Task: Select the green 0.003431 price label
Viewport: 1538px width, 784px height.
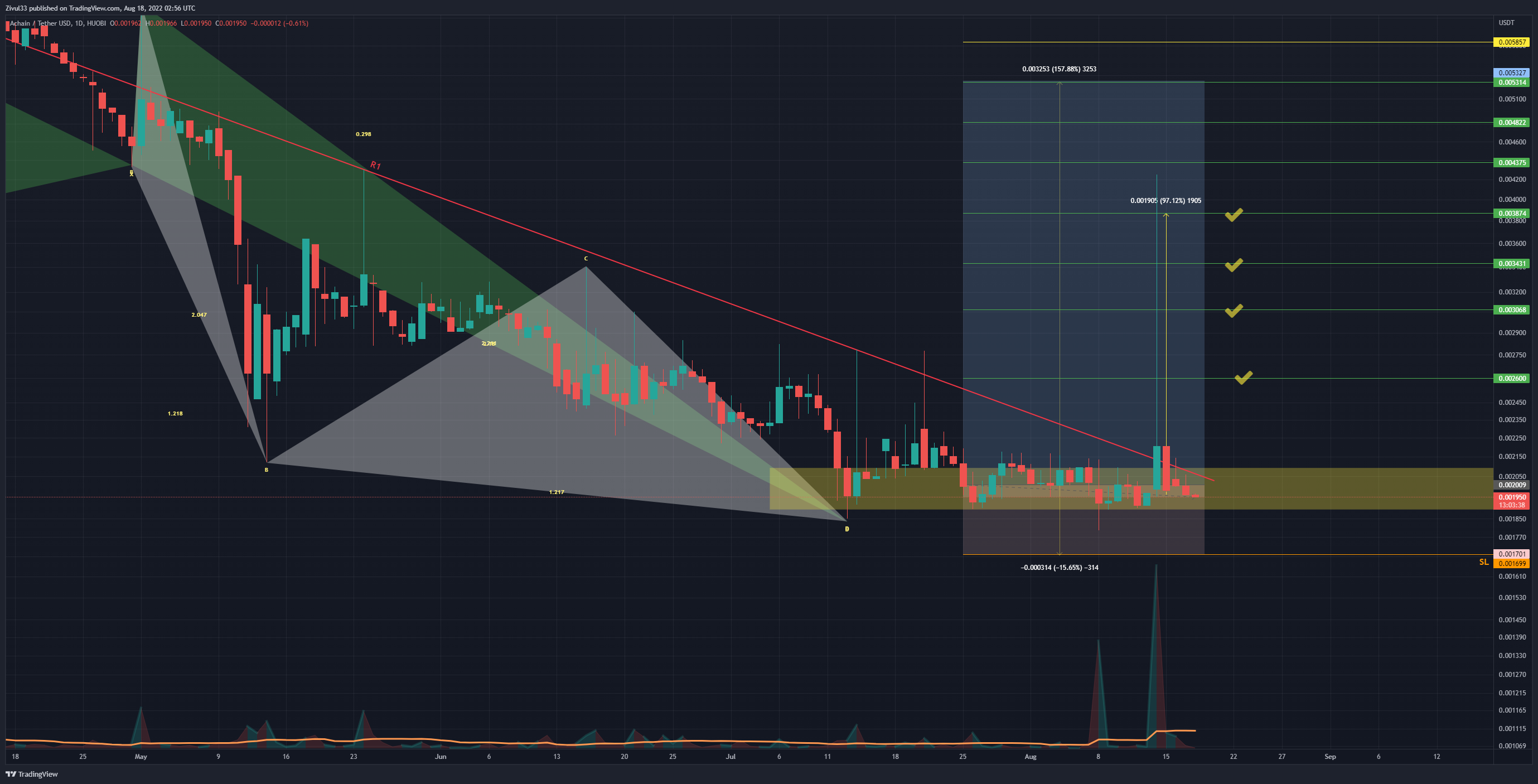Action: (x=1513, y=263)
